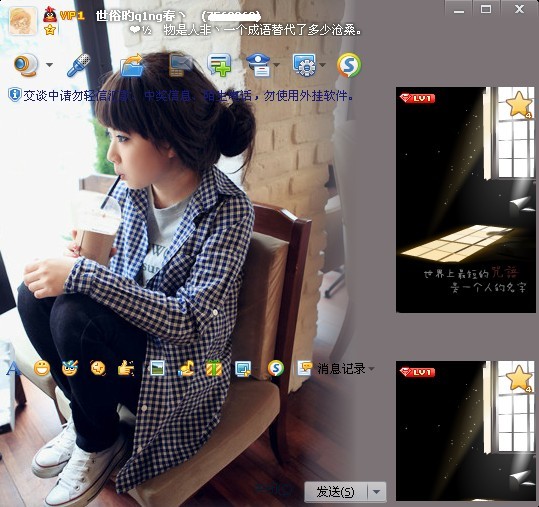This screenshot has width=539, height=507.
Task: Click the gold star on the lower QQ show
Action: pyautogui.click(x=519, y=378)
